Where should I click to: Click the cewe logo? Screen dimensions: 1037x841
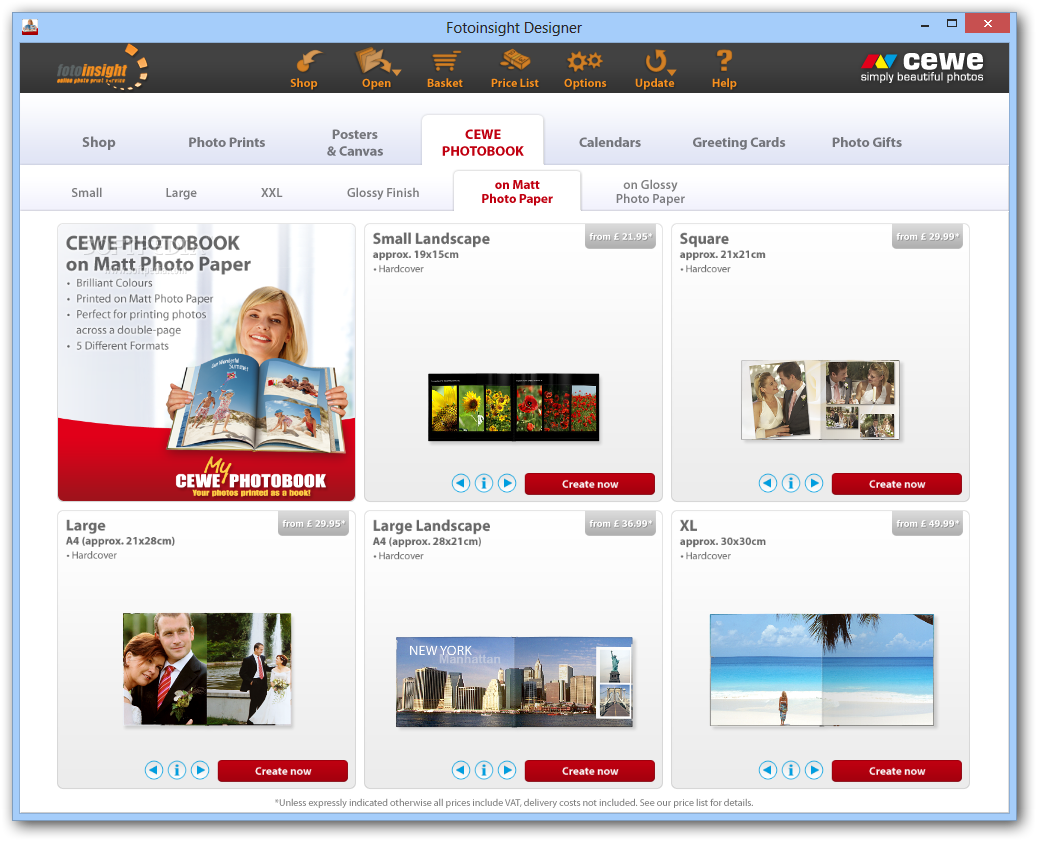pyautogui.click(x=921, y=67)
